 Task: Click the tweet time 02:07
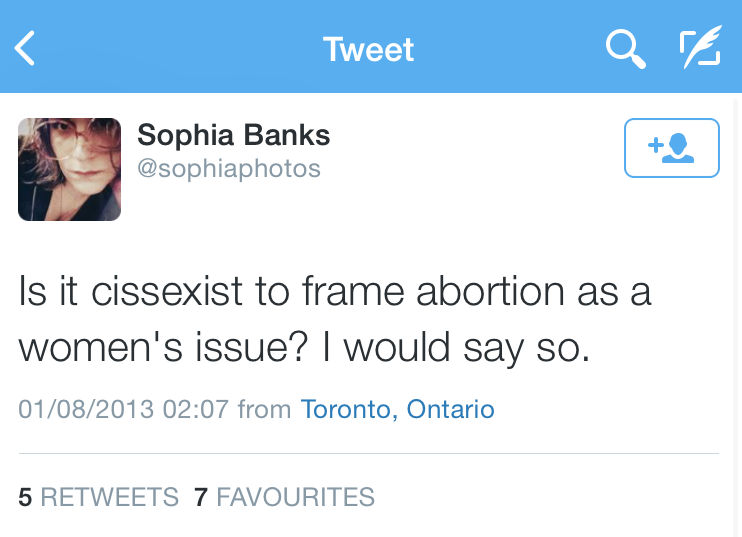[x=196, y=409]
